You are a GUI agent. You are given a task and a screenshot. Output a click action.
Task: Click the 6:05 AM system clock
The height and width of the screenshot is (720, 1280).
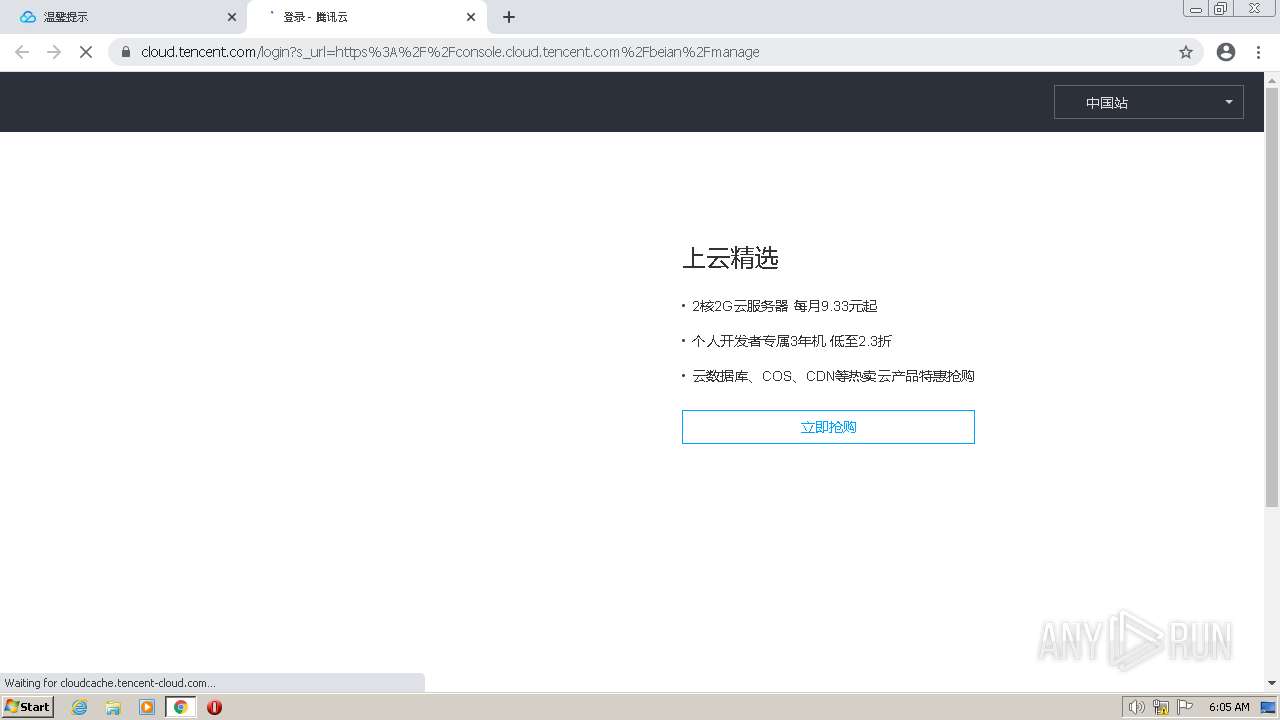(1229, 707)
